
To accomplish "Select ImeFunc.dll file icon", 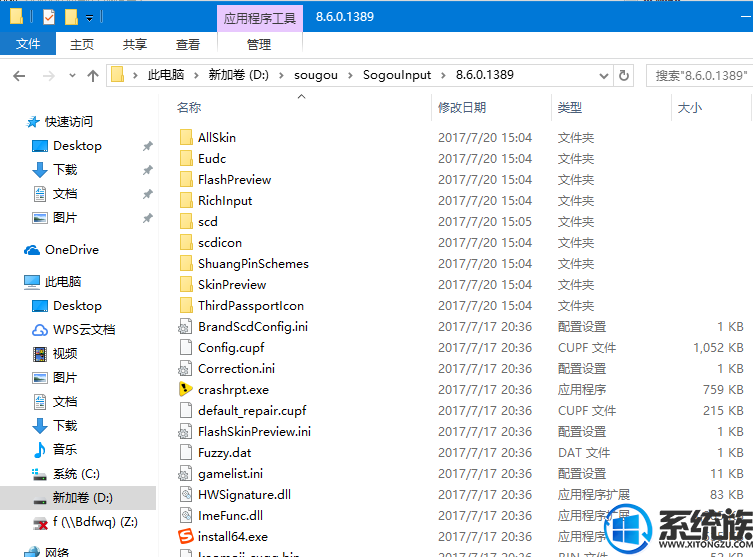I will click(x=185, y=516).
